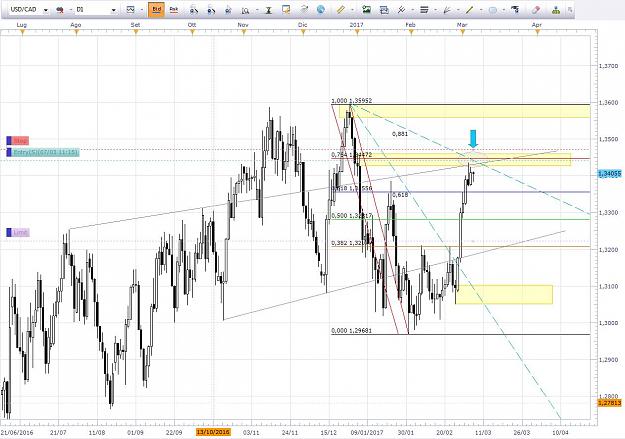Click the blue square beside Stop
The image size is (625, 439).
coord(9,141)
